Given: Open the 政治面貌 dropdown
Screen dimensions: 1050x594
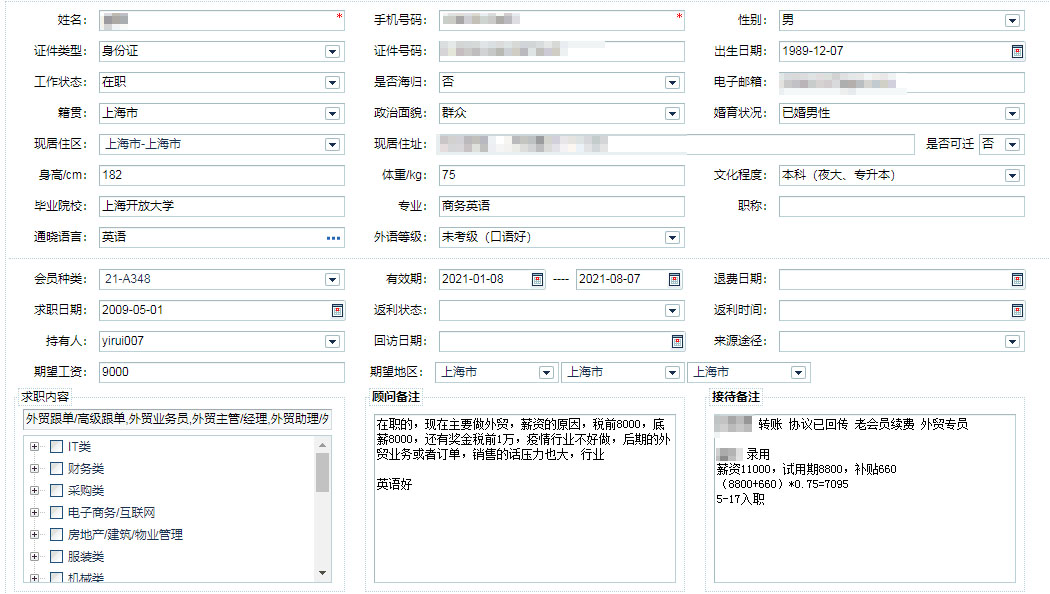Looking at the screenshot, I should (672, 114).
